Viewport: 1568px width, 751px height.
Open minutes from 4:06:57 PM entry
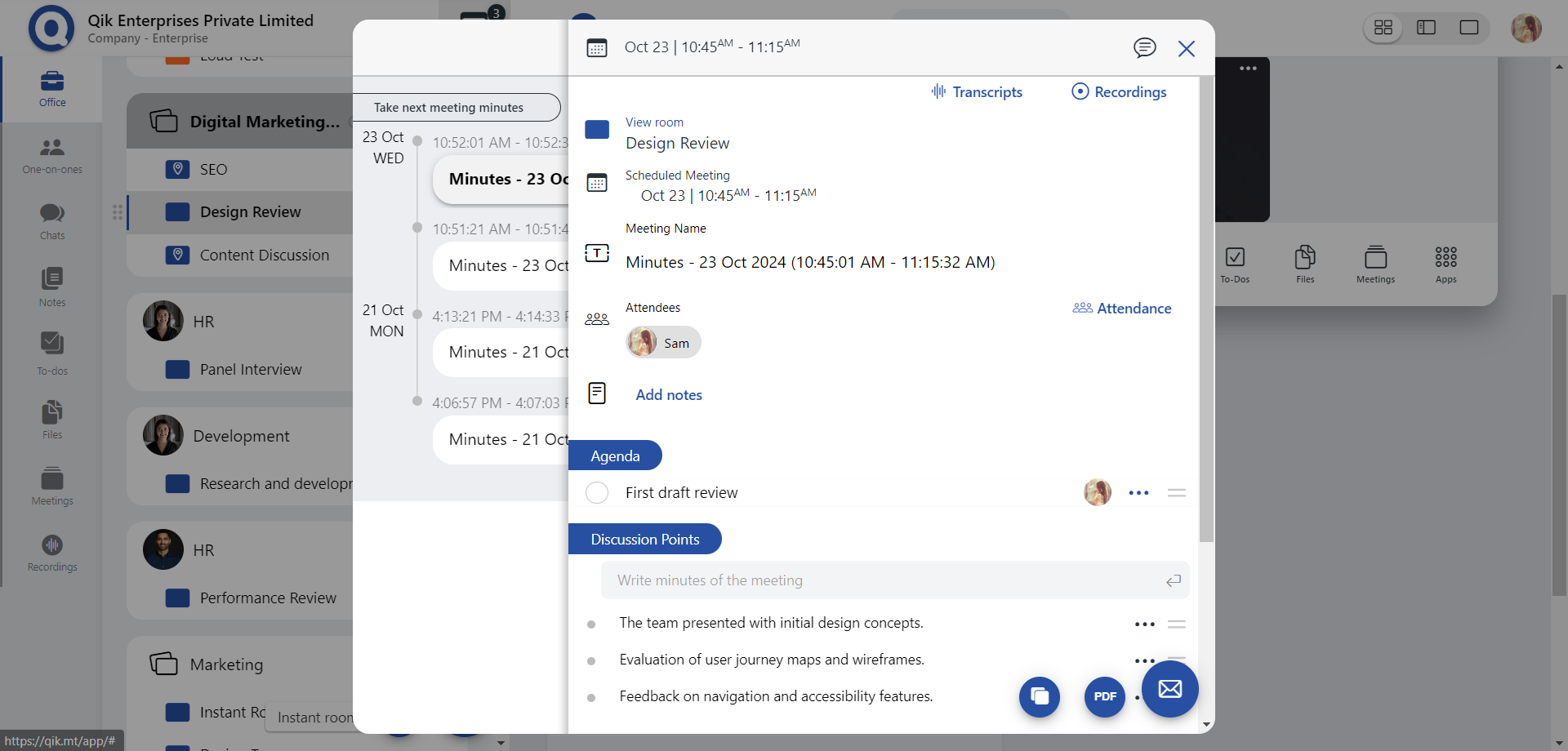pos(501,439)
